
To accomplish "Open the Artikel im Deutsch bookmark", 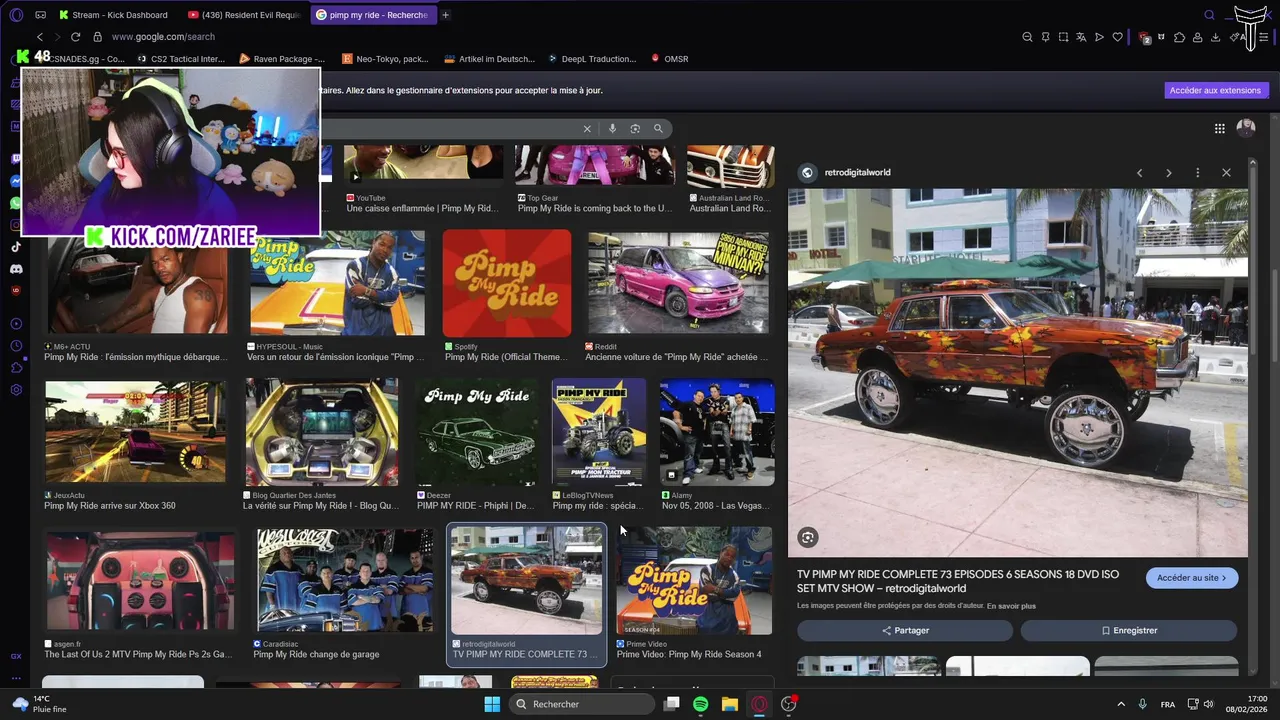I will [490, 59].
